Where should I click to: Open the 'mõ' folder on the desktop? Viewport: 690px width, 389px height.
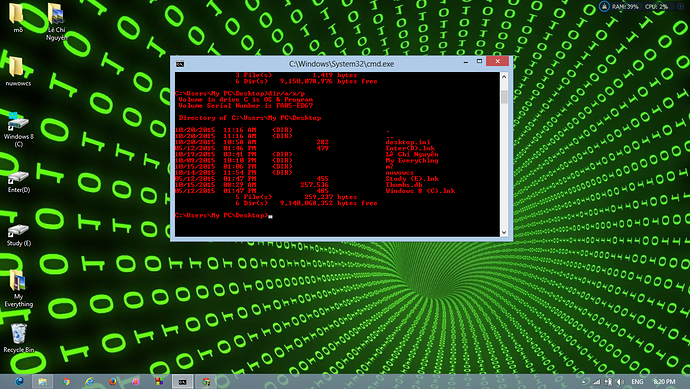point(17,18)
